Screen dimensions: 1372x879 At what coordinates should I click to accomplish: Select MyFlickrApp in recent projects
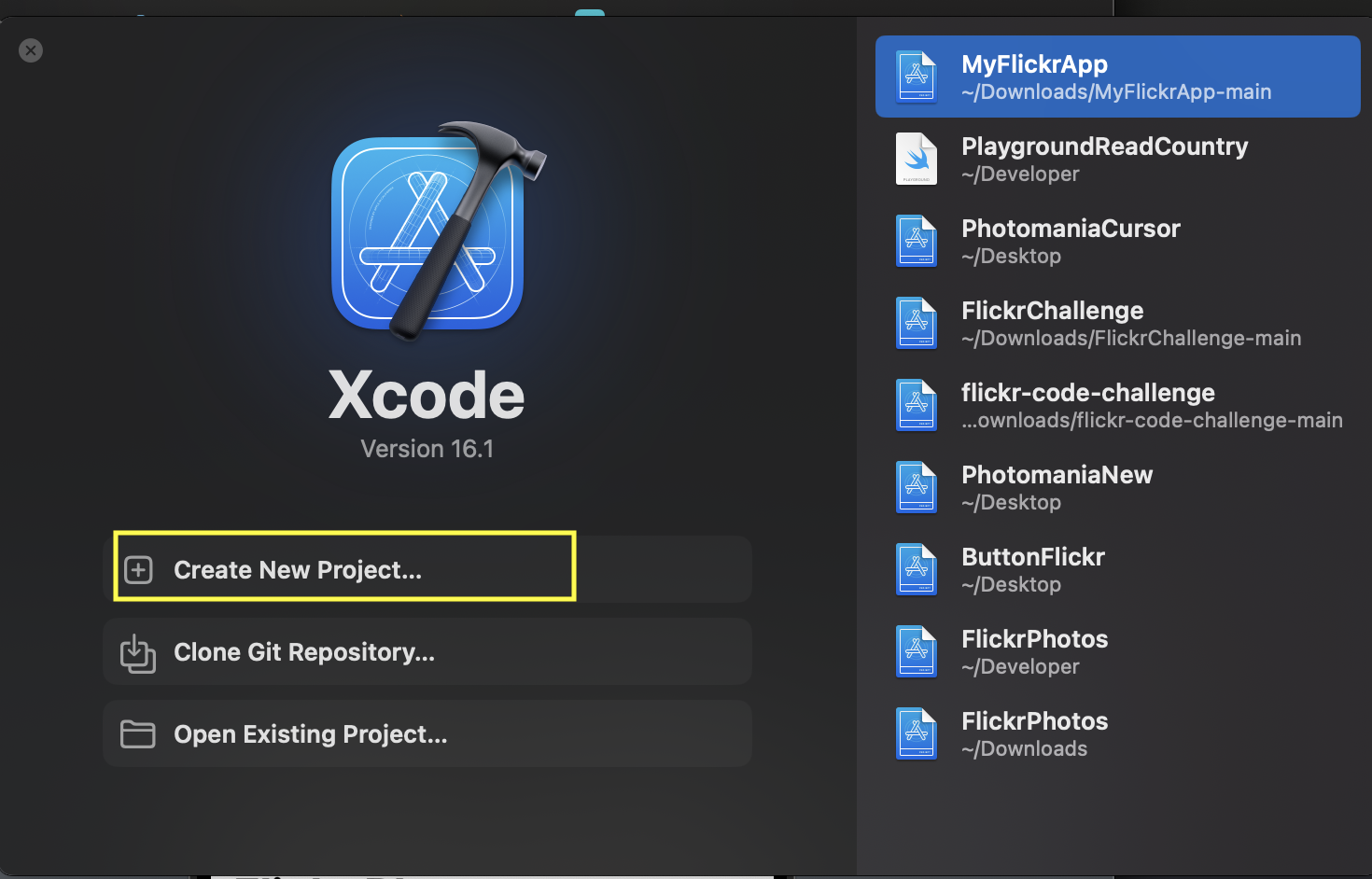pos(1118,77)
